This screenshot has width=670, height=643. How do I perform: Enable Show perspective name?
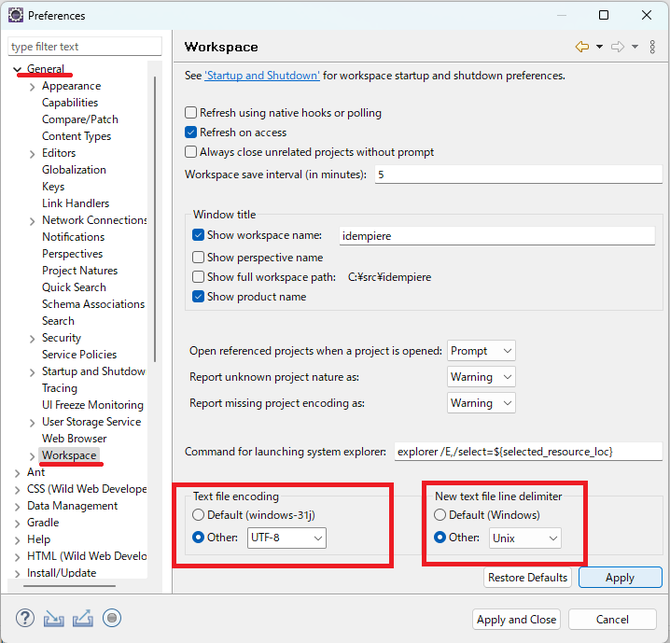198,257
